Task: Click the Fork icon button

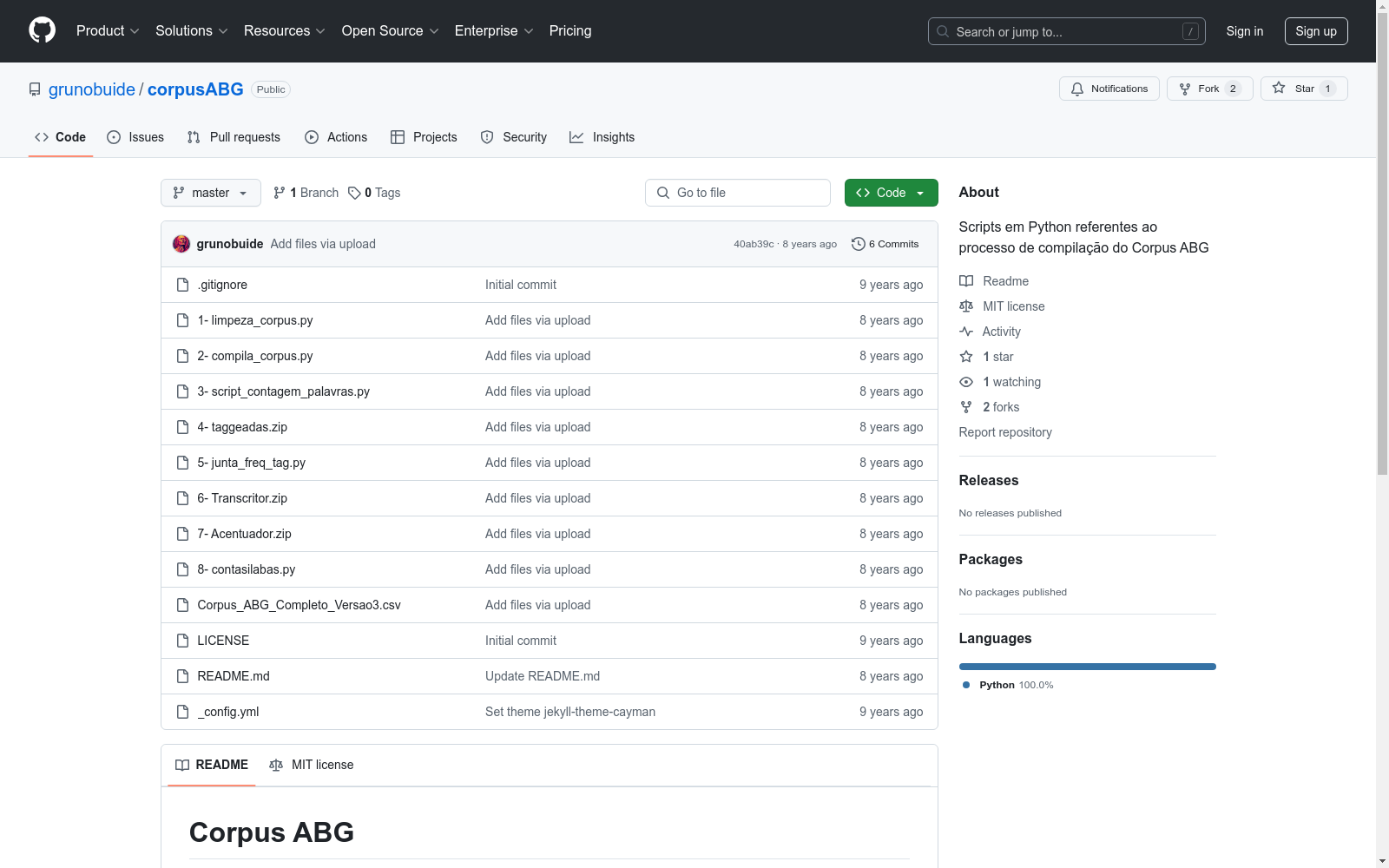Action: pos(1185,89)
